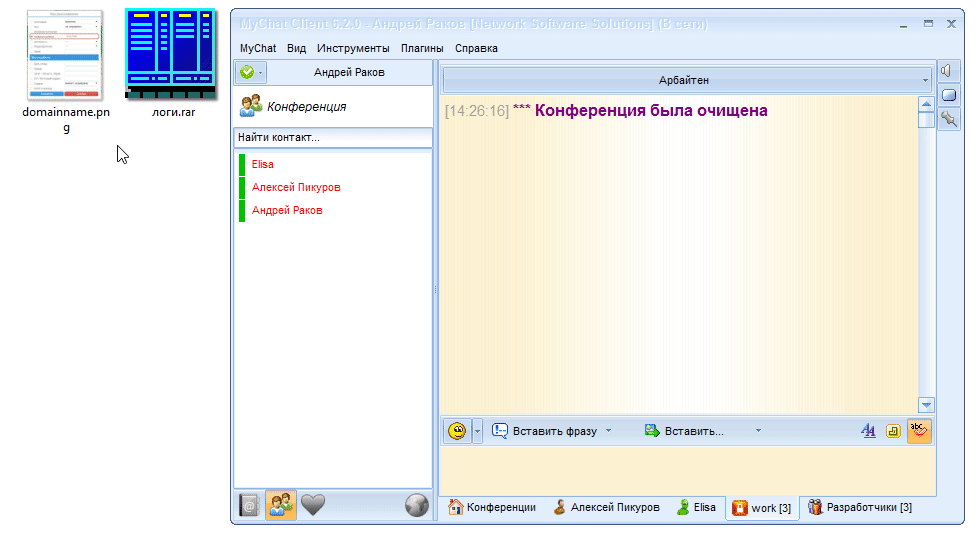Click the pin icon on right sidebar
This screenshot has width=980, height=536.
[x=949, y=118]
